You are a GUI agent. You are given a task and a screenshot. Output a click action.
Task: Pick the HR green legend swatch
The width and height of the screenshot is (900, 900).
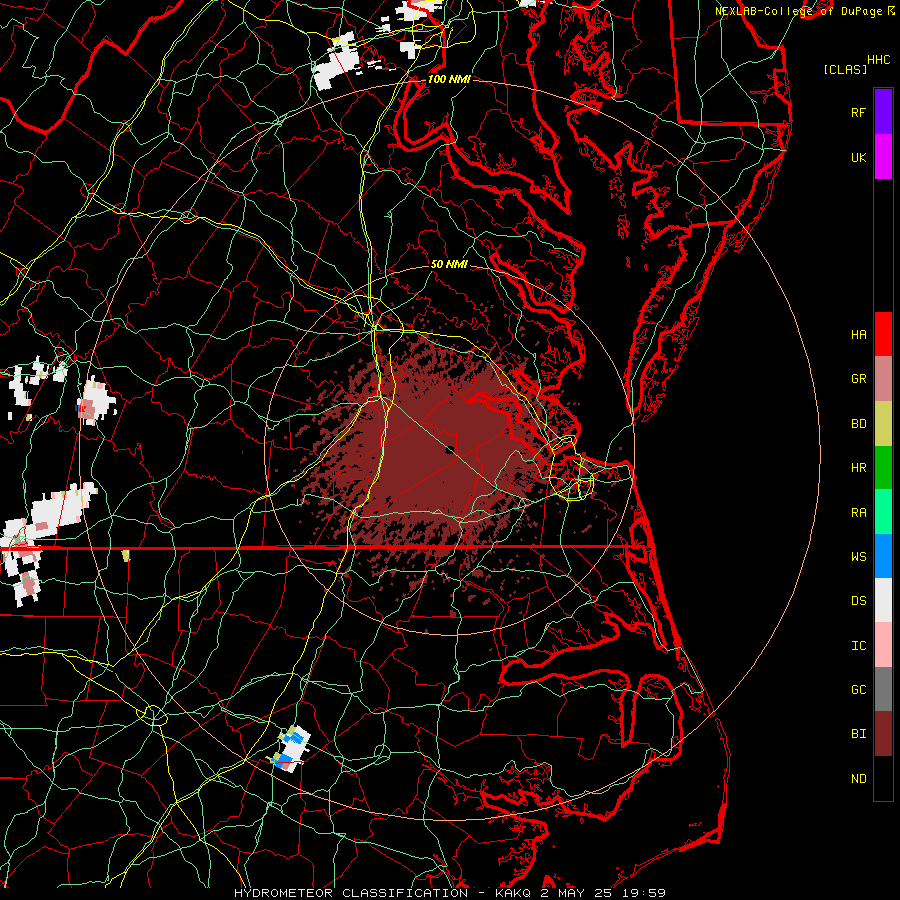pyautogui.click(x=883, y=468)
